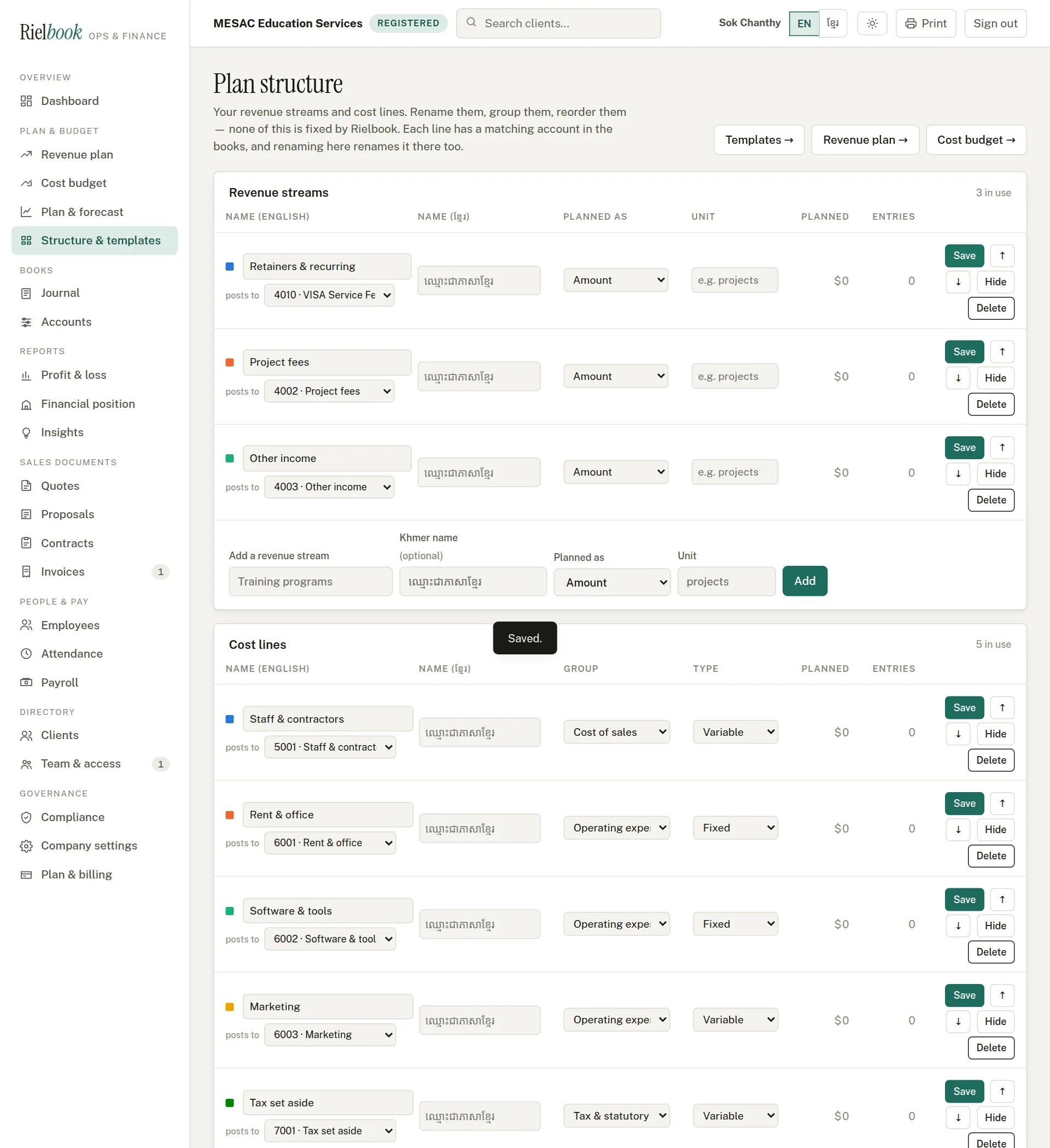
Task: Click Sign out button
Action: 995,24
